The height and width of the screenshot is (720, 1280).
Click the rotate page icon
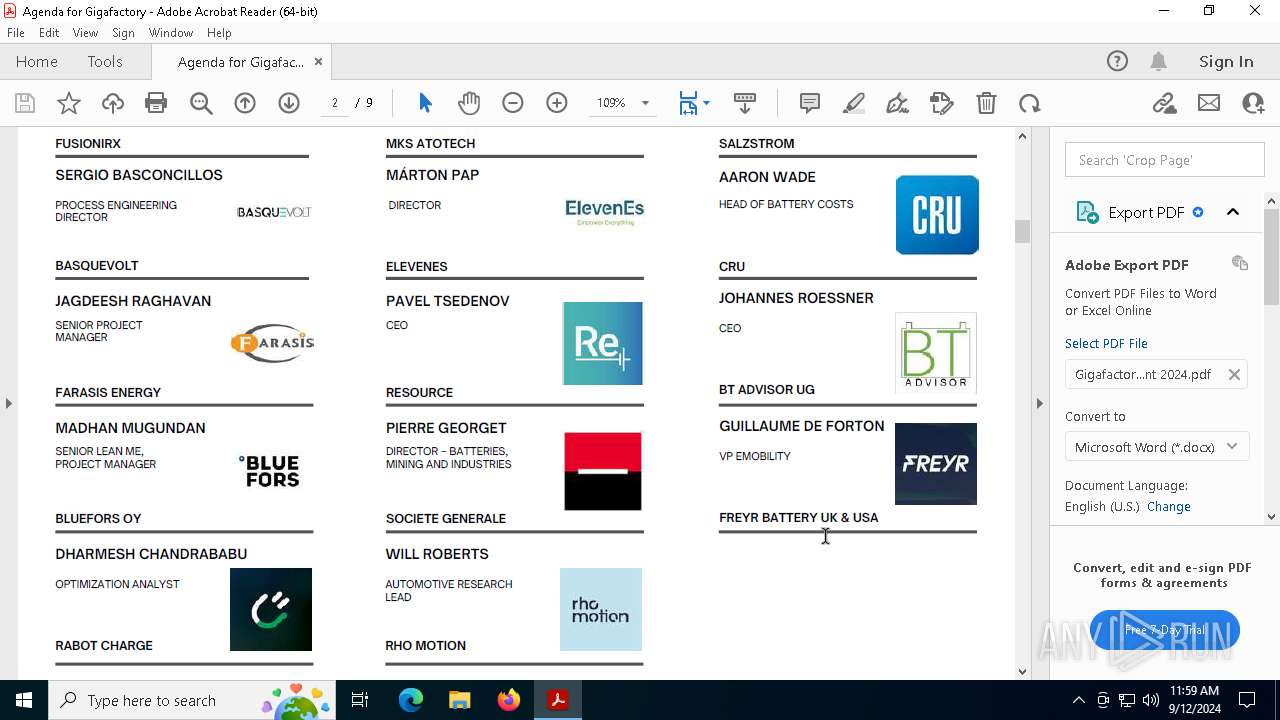coord(1030,103)
